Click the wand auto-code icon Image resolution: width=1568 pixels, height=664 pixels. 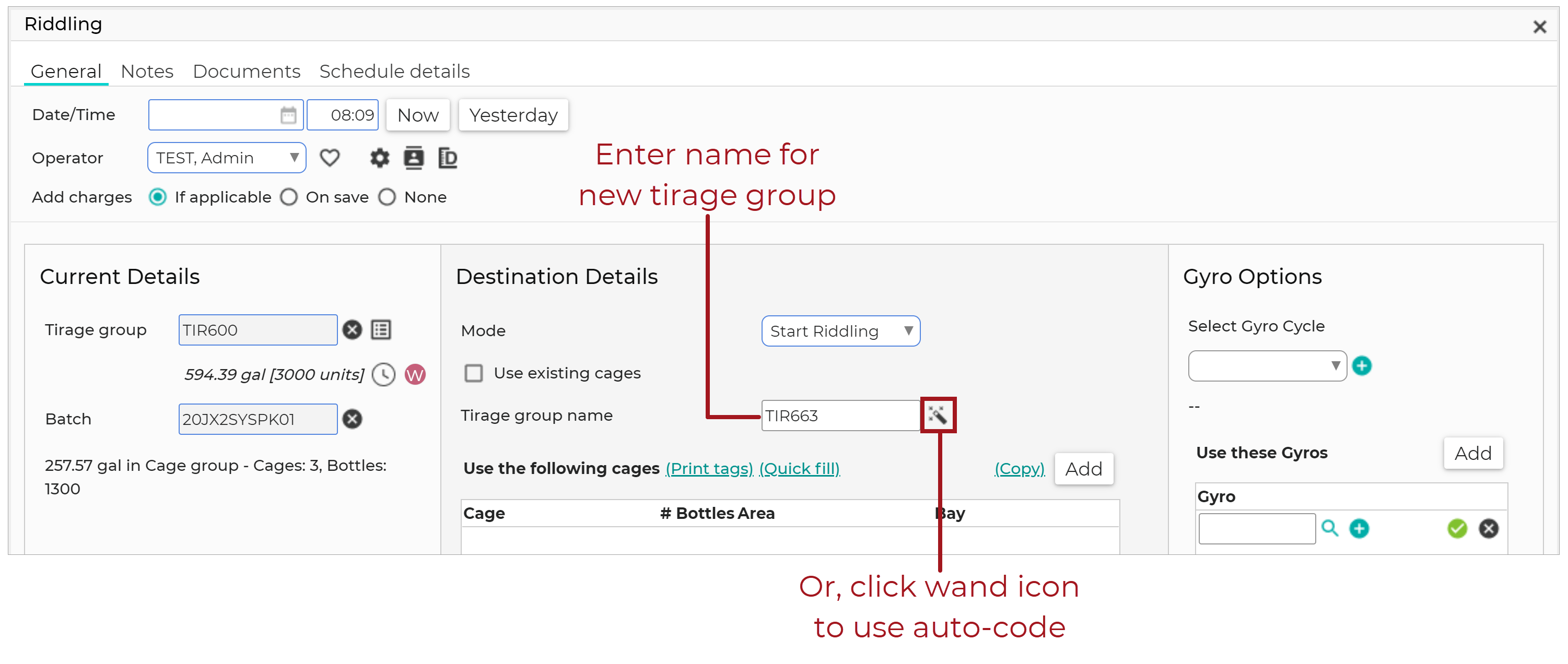tap(938, 416)
